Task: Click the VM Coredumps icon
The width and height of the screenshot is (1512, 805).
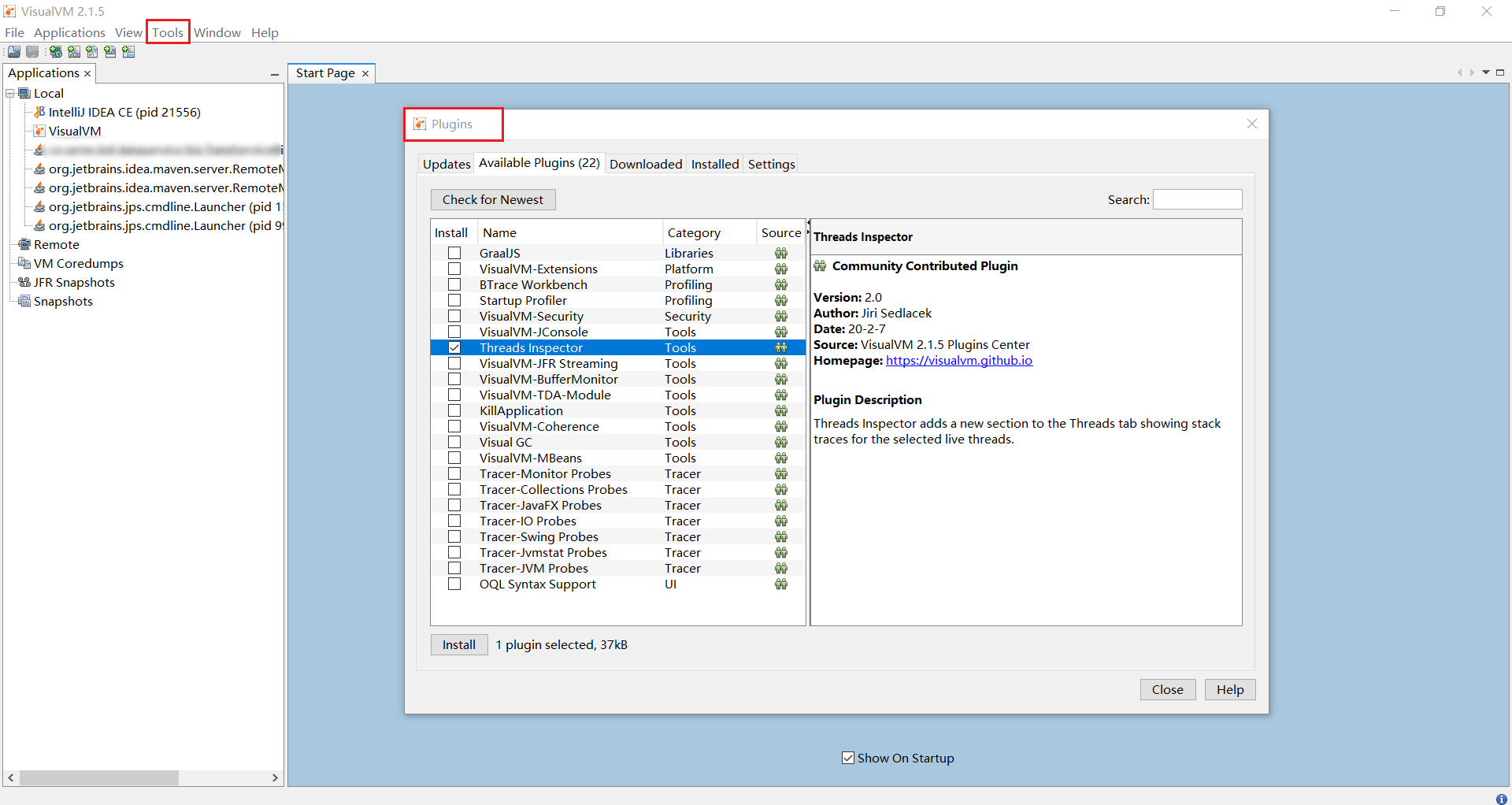Action: (x=24, y=263)
